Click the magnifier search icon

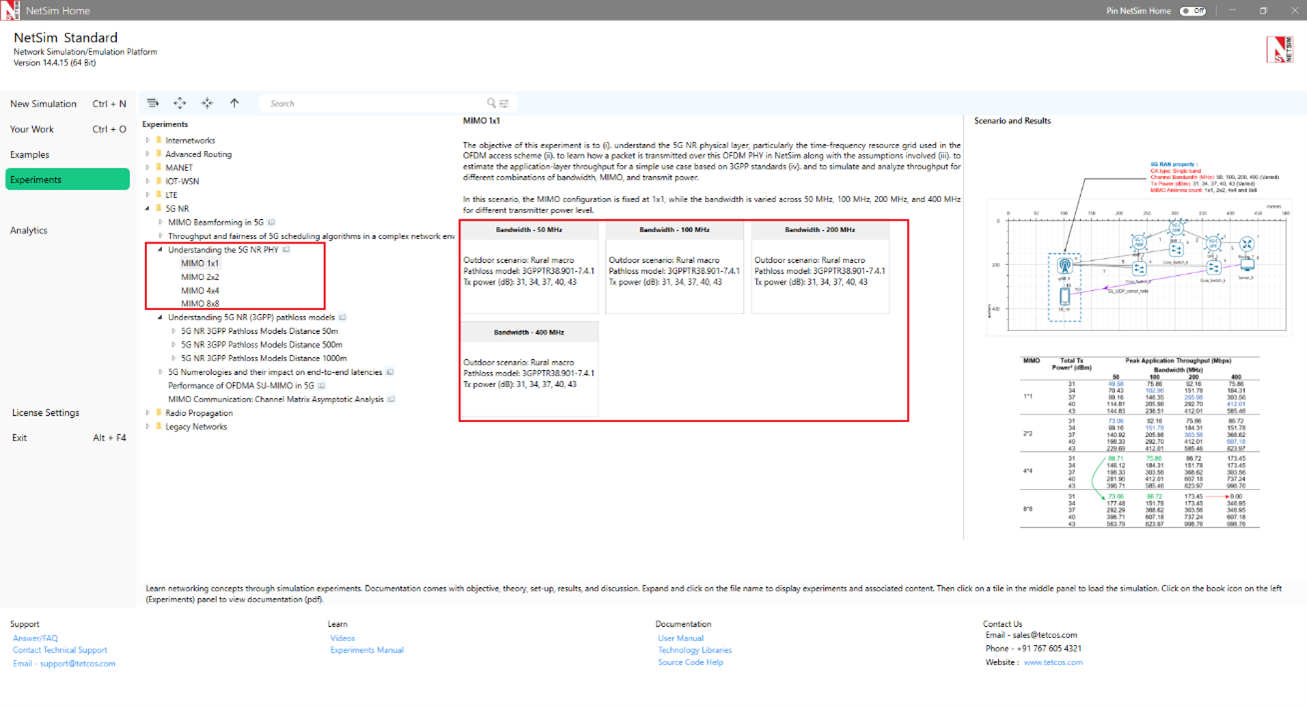click(491, 103)
